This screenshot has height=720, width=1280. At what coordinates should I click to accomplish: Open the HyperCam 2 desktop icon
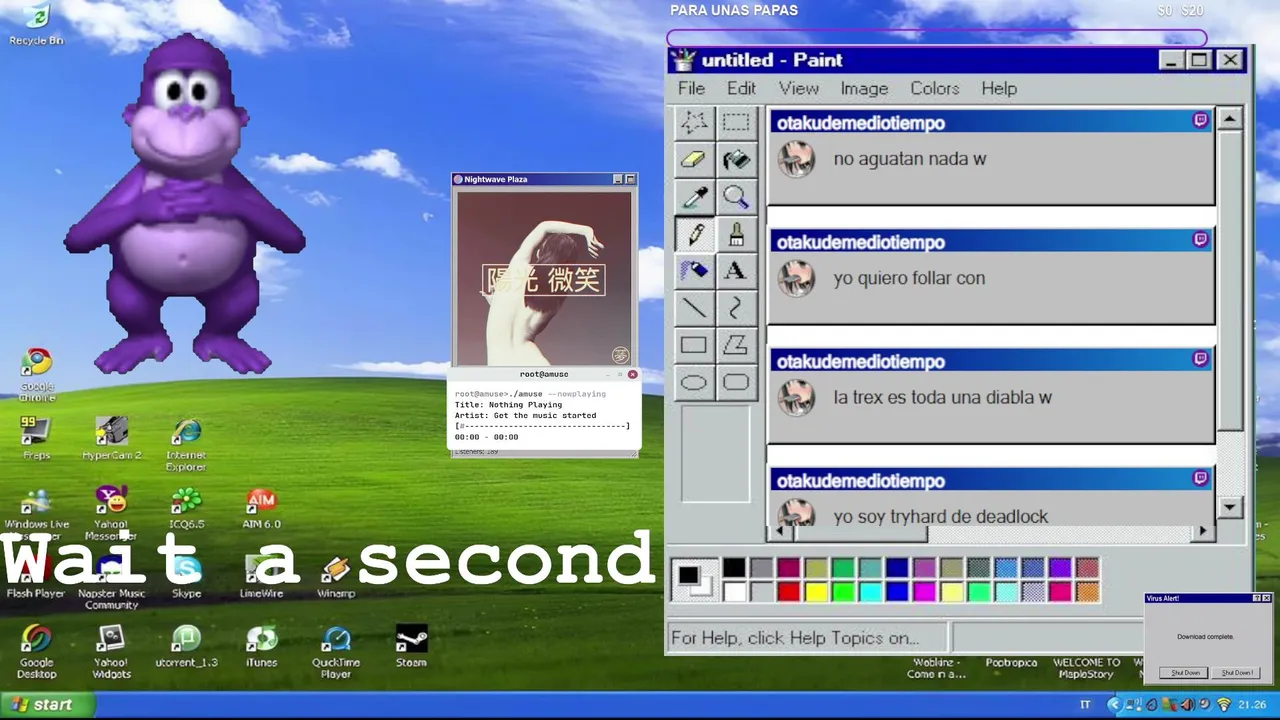tap(111, 437)
